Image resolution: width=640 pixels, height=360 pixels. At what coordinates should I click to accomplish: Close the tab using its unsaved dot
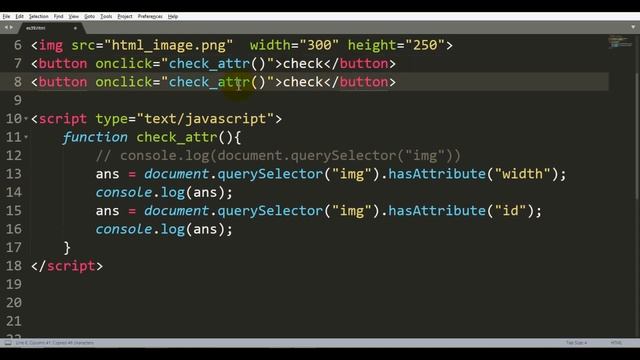75,28
